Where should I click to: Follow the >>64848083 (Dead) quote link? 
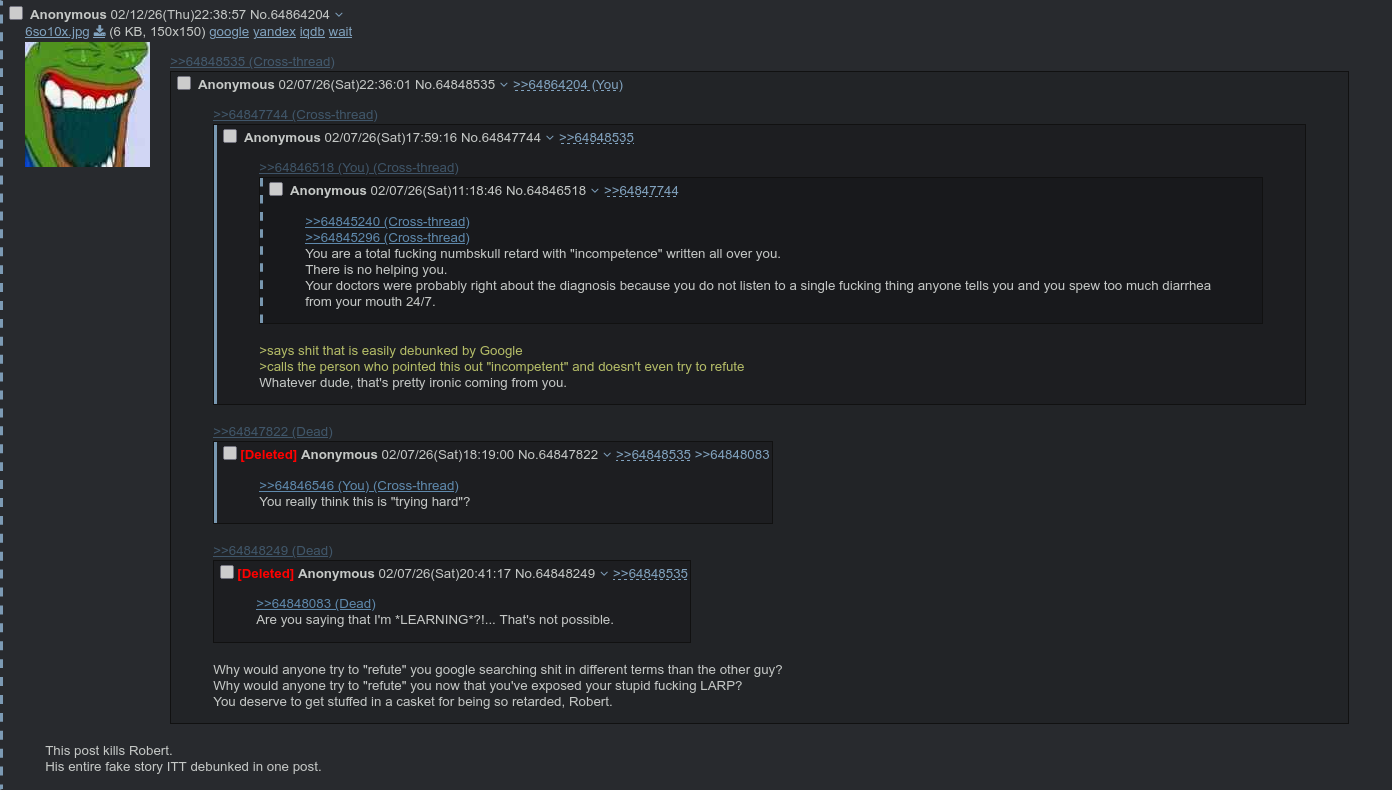click(316, 604)
